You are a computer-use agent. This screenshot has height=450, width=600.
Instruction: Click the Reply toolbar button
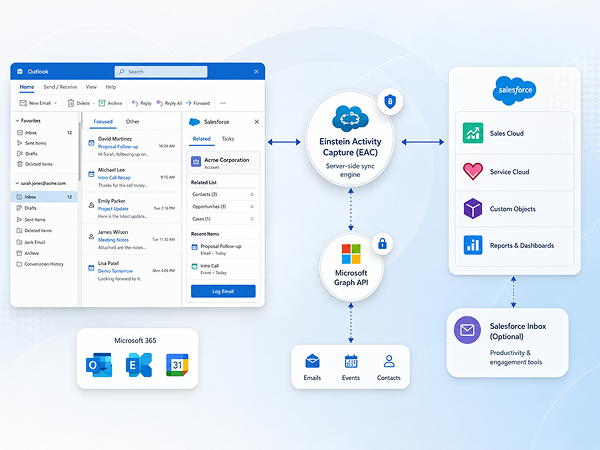click(142, 103)
